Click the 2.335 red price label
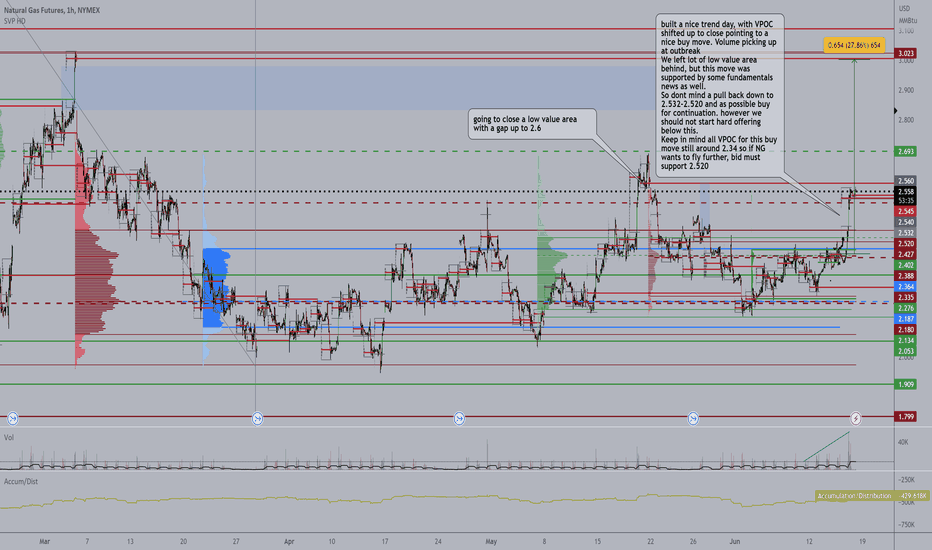 [x=906, y=297]
